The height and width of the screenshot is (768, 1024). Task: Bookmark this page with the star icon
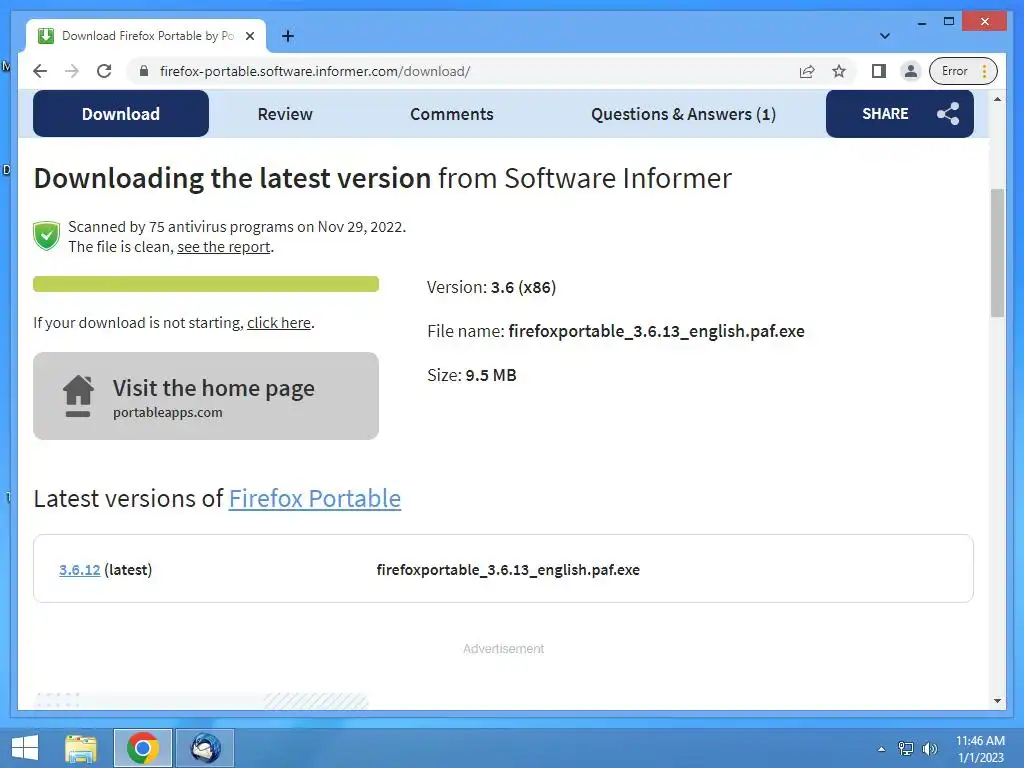point(839,71)
